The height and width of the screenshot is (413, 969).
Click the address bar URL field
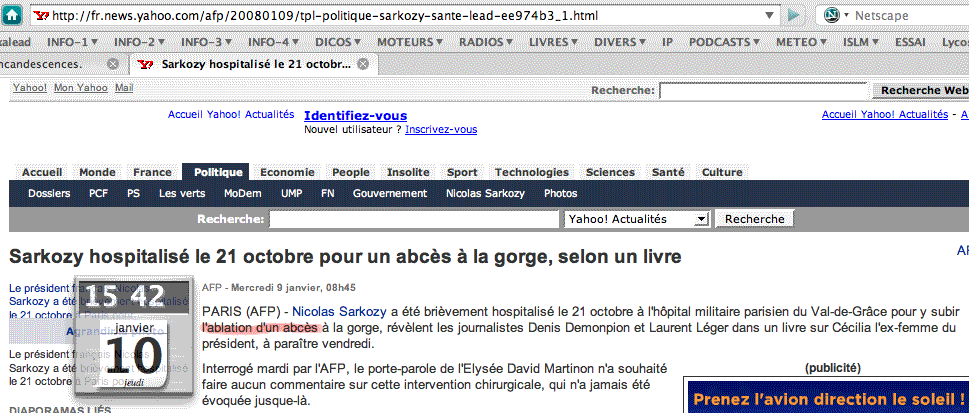click(404, 15)
